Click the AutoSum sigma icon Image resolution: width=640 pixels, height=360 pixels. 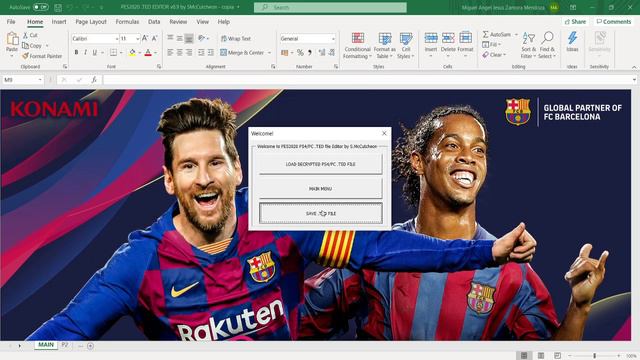pyautogui.click(x=486, y=34)
